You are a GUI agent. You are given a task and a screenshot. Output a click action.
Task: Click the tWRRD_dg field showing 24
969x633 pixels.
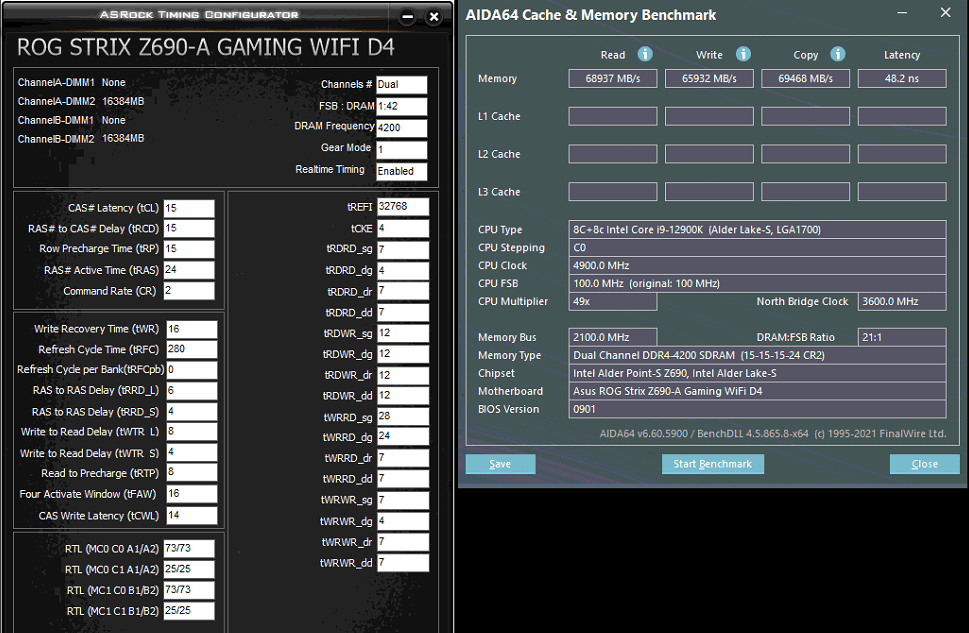[403, 436]
